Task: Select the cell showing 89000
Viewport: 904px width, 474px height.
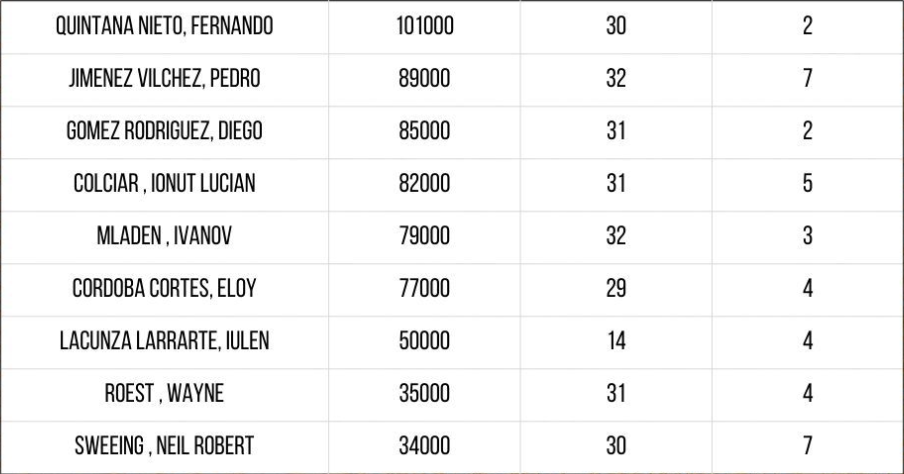Action: click(x=425, y=78)
